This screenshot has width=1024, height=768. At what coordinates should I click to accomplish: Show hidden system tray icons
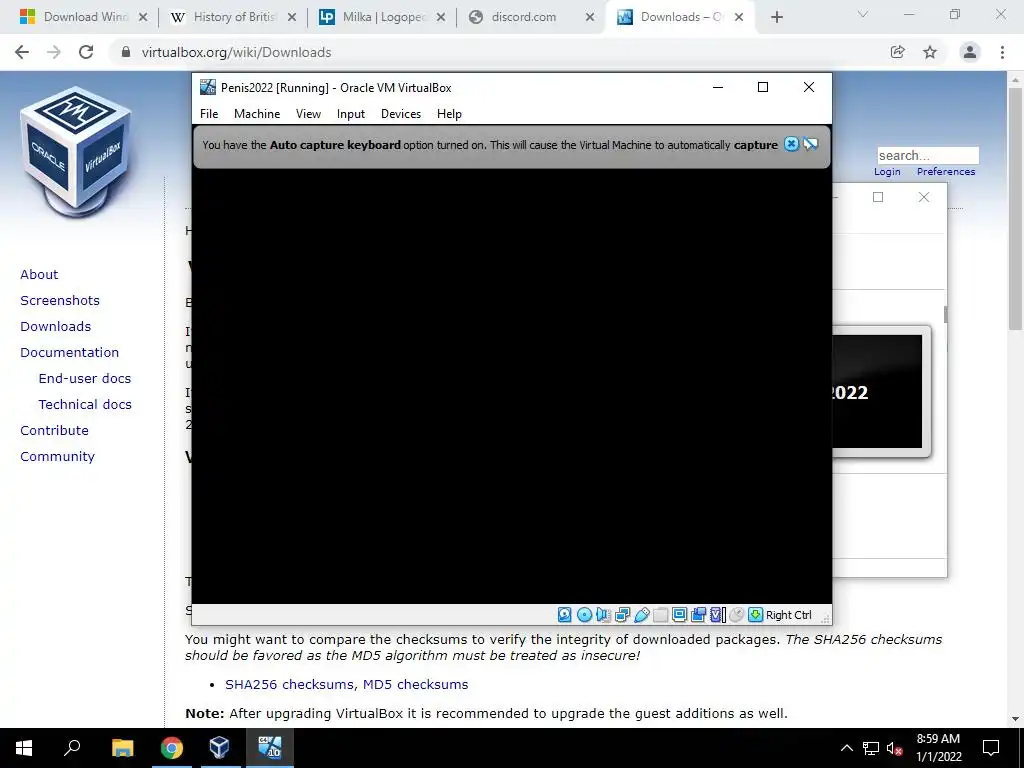[x=846, y=748]
